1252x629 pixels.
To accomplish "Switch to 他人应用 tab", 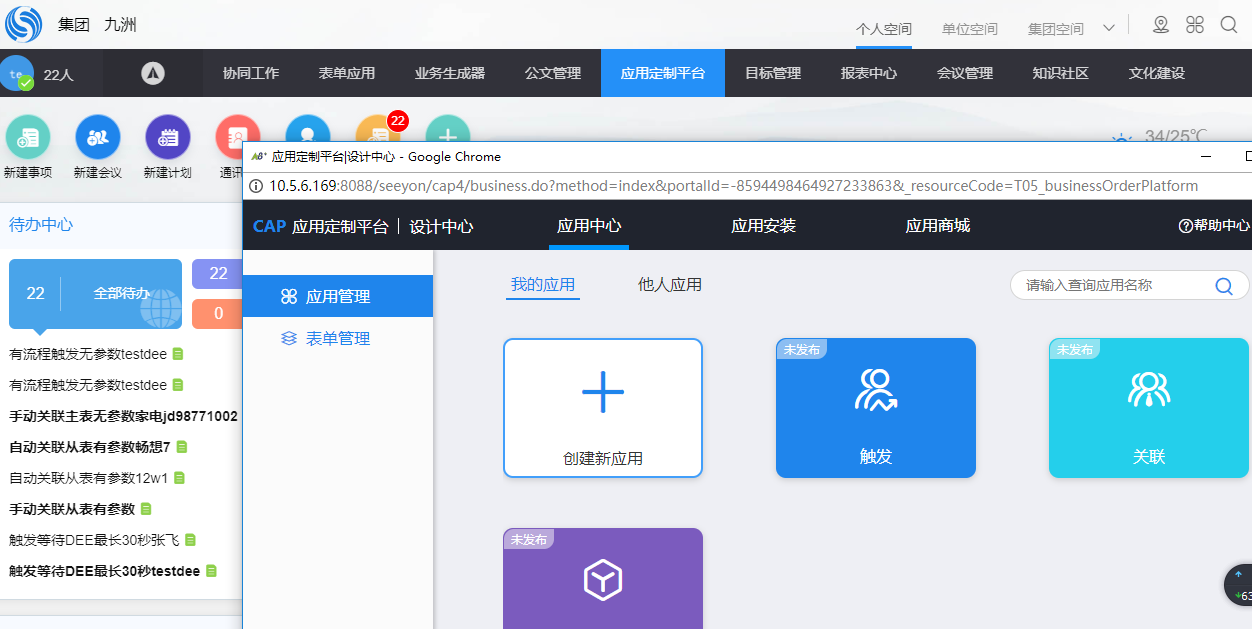I will click(670, 285).
